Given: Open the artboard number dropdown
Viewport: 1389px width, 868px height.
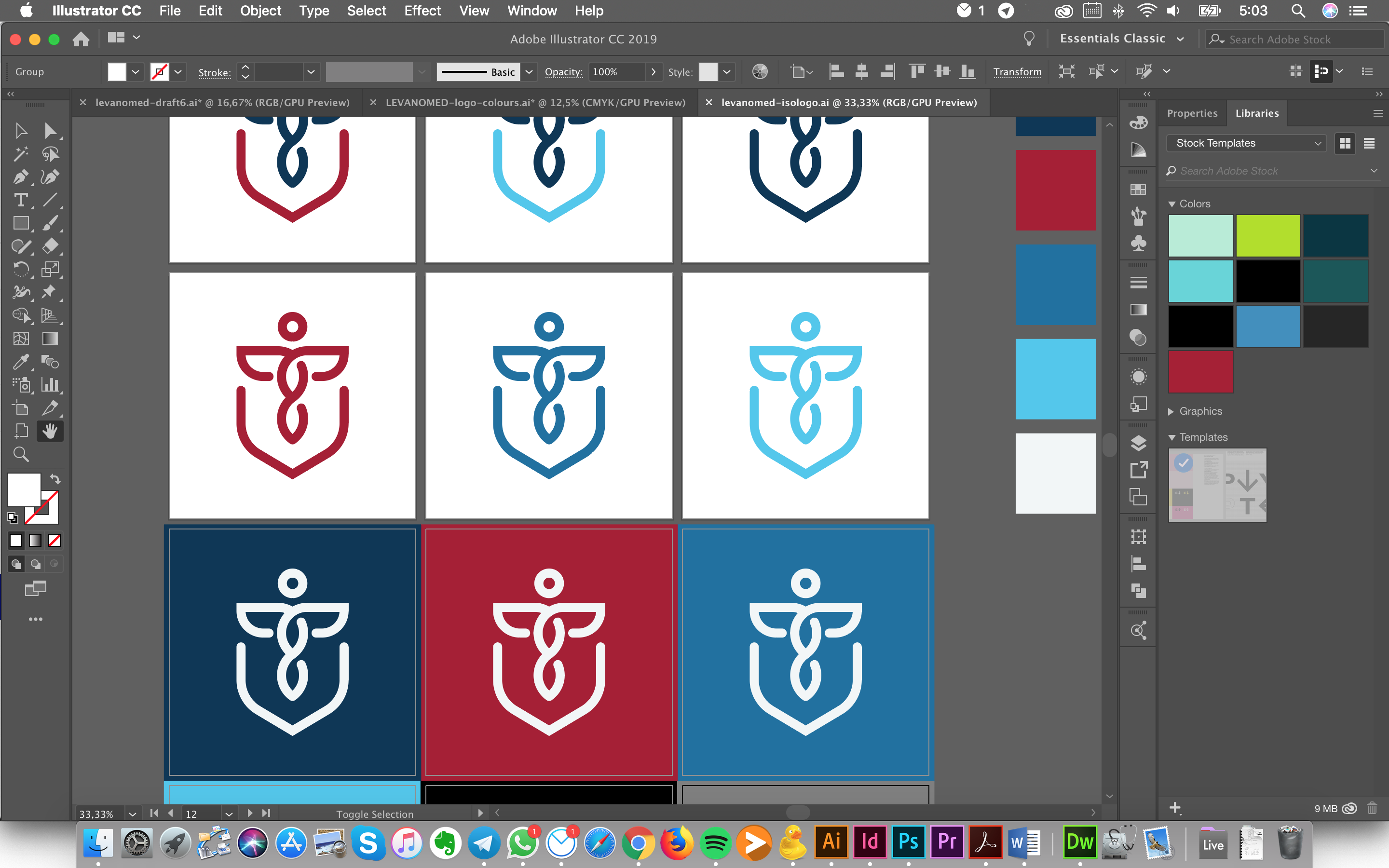Looking at the screenshot, I should pyautogui.click(x=229, y=814).
